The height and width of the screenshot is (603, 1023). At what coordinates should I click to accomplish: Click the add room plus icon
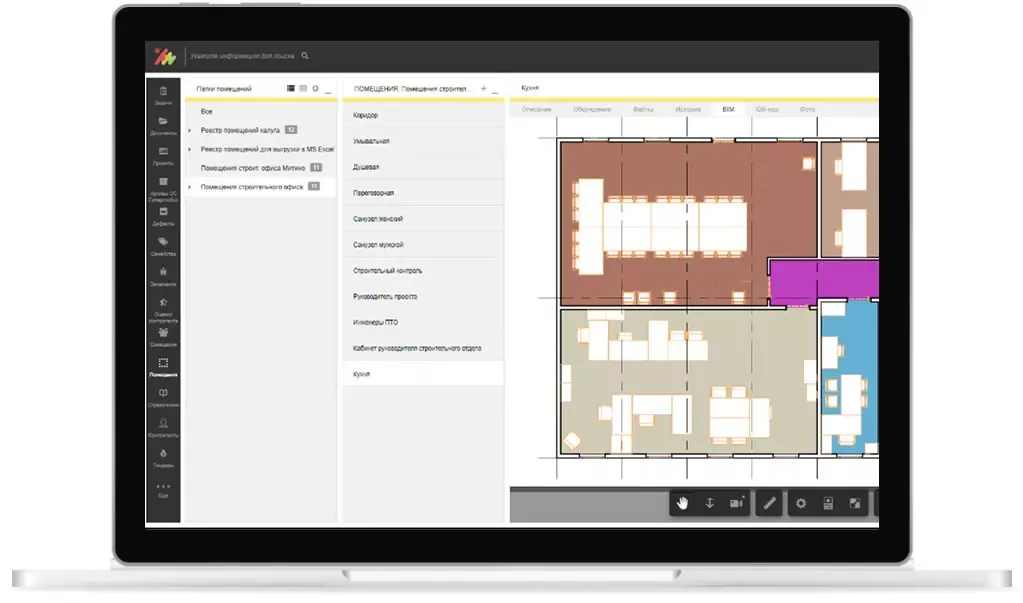click(483, 89)
